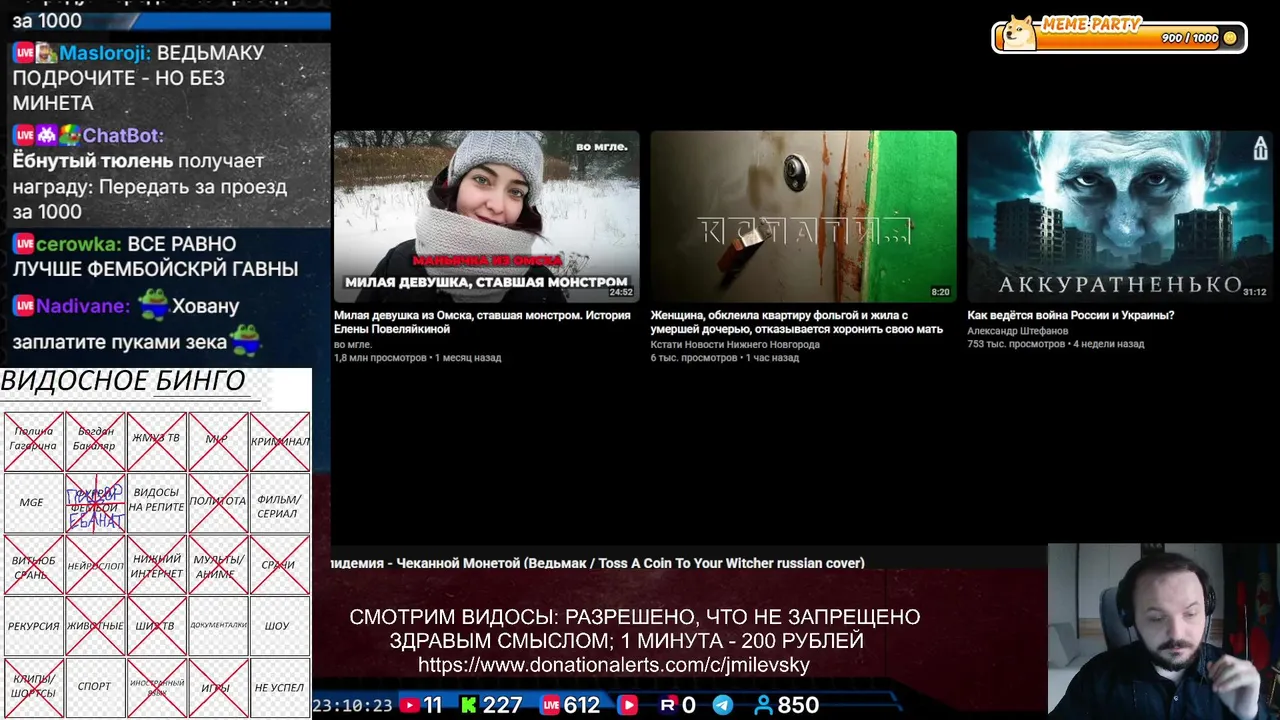
Task: Click the 8:20 duration badge on Кстати thumbnail
Action: click(940, 293)
